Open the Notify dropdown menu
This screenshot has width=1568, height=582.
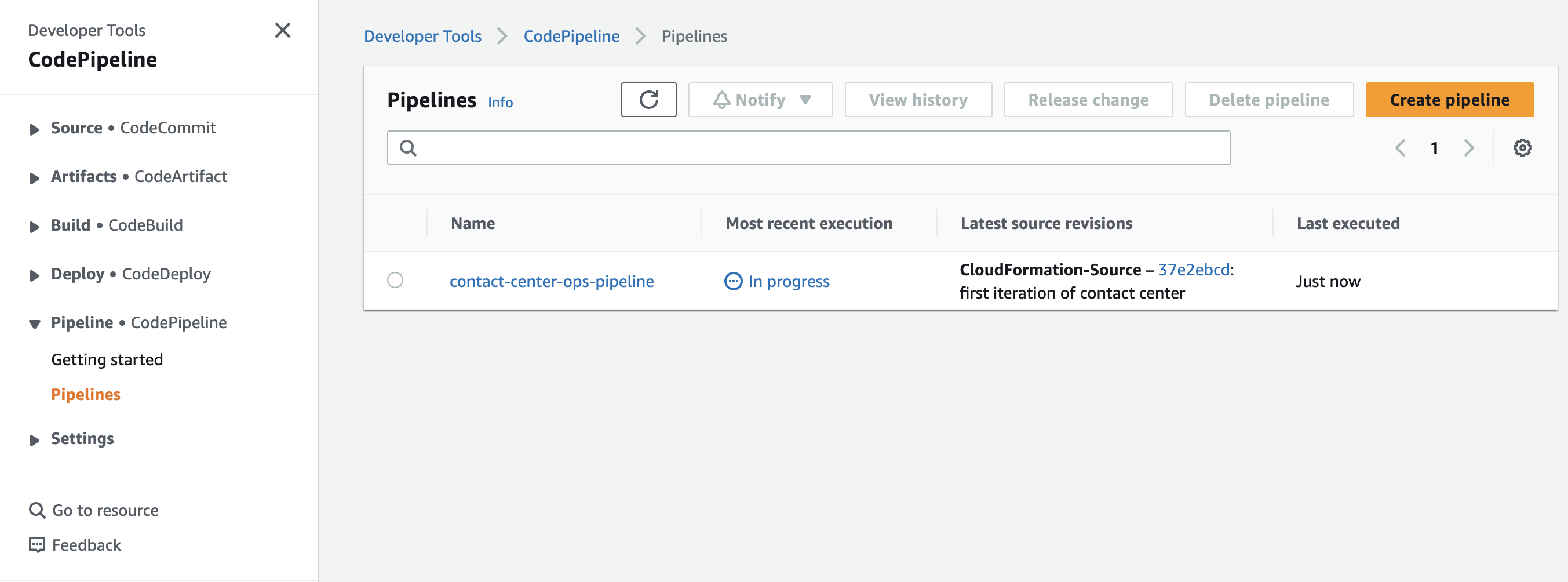(x=760, y=100)
